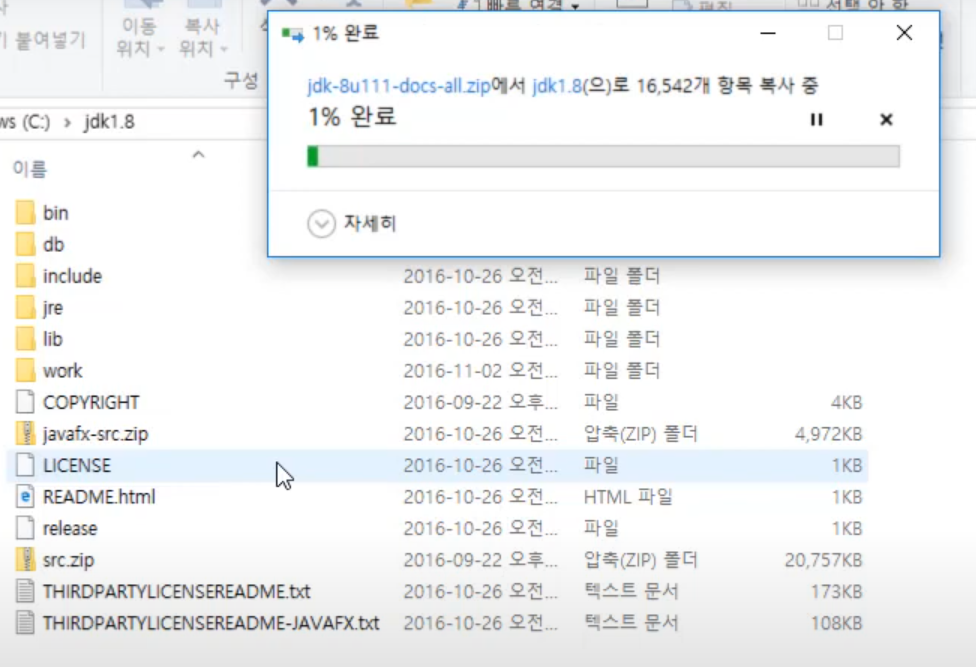The height and width of the screenshot is (667, 976).
Task: Select the file named work
Action: [62, 371]
